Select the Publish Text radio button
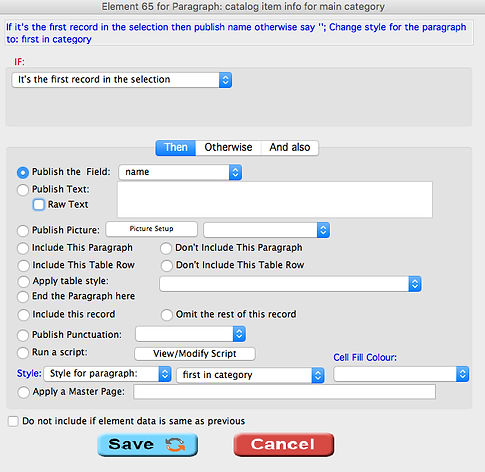485x472 pixels. (23, 189)
